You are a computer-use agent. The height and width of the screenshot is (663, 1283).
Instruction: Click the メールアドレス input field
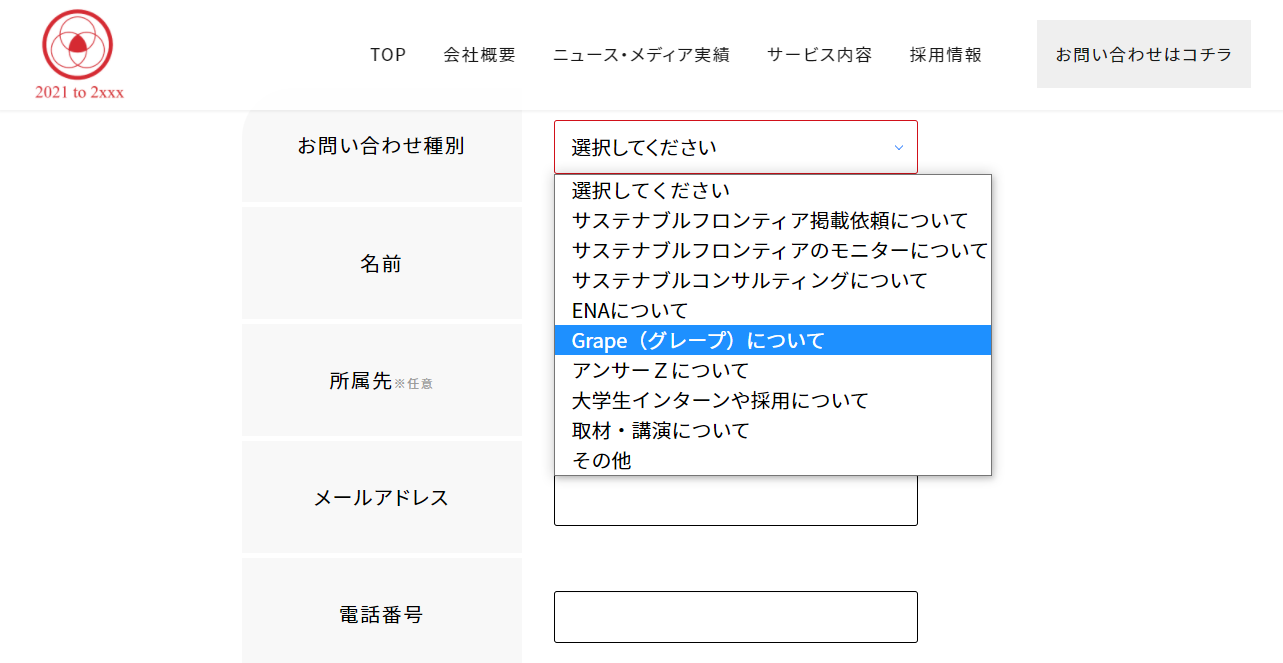(x=735, y=500)
